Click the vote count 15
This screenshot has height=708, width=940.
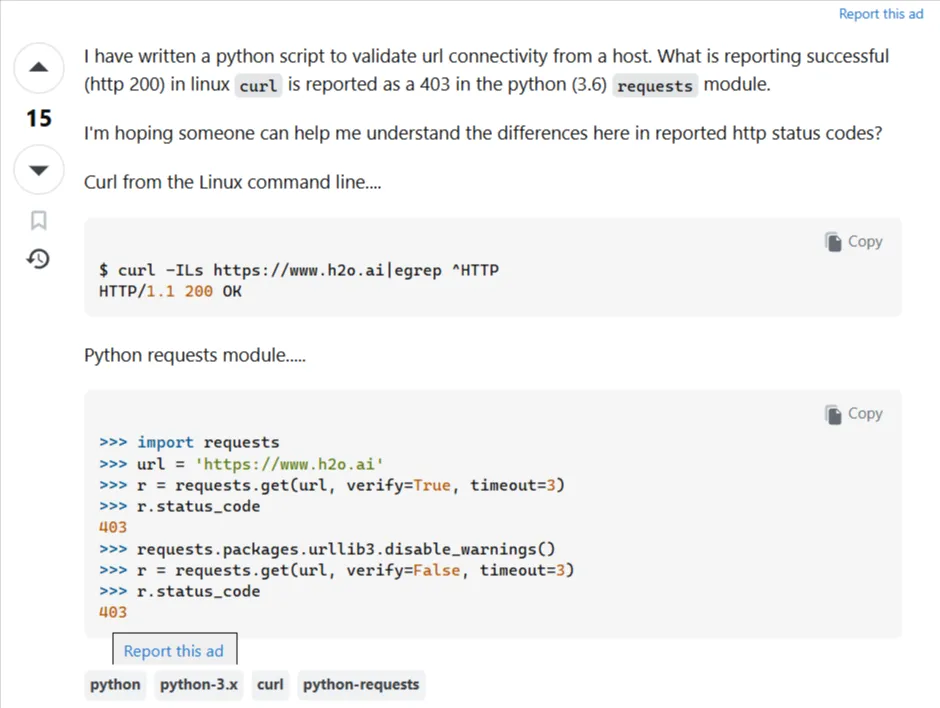[39, 118]
